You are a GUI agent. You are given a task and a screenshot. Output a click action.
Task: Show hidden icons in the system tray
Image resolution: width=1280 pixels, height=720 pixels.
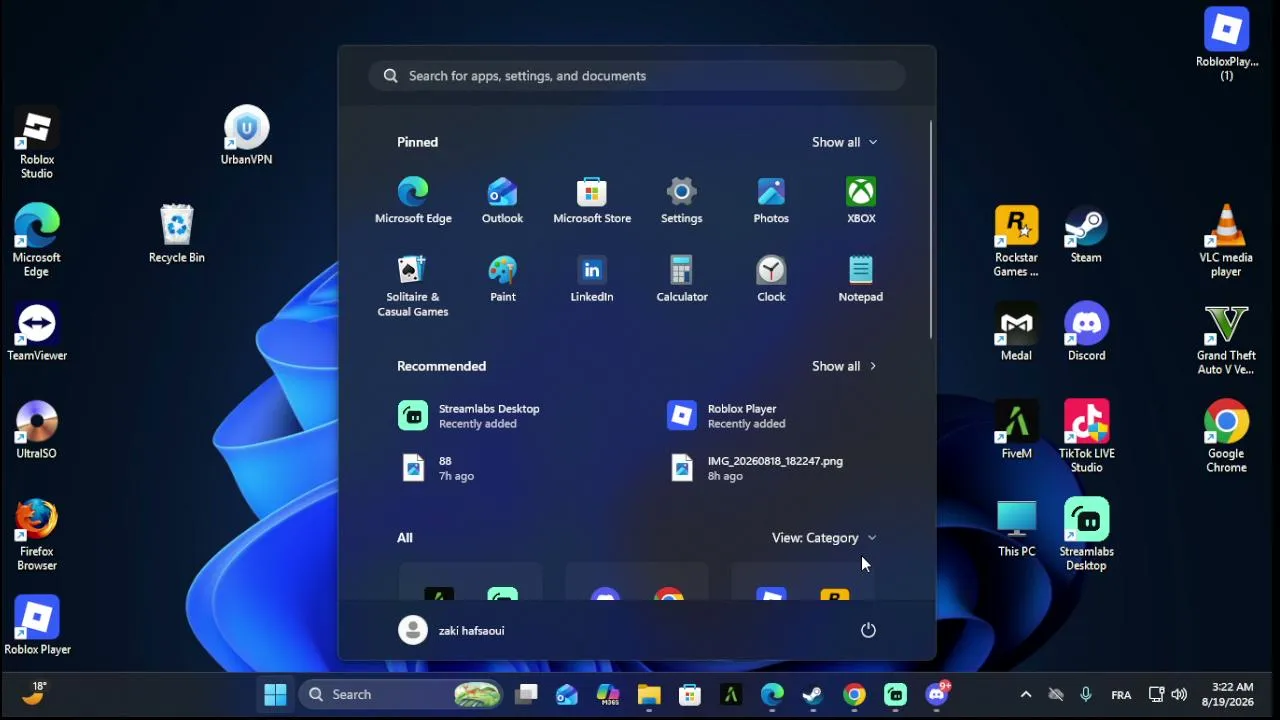point(1025,694)
